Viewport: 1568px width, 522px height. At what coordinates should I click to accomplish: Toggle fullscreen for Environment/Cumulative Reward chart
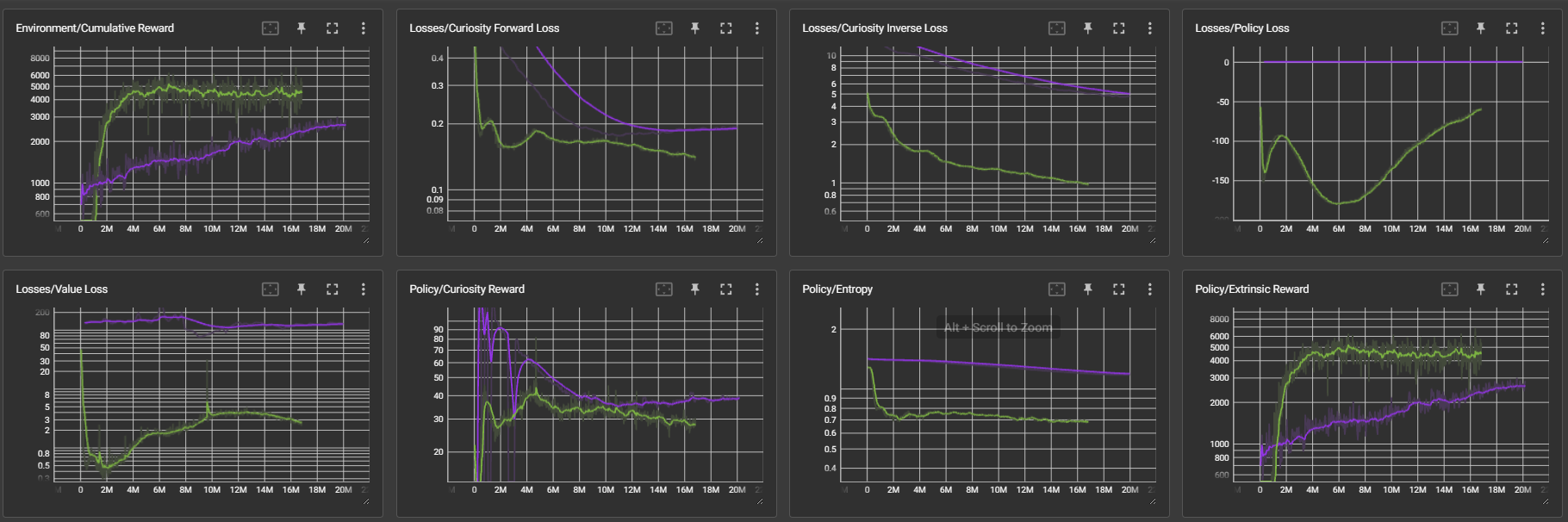pyautogui.click(x=333, y=28)
